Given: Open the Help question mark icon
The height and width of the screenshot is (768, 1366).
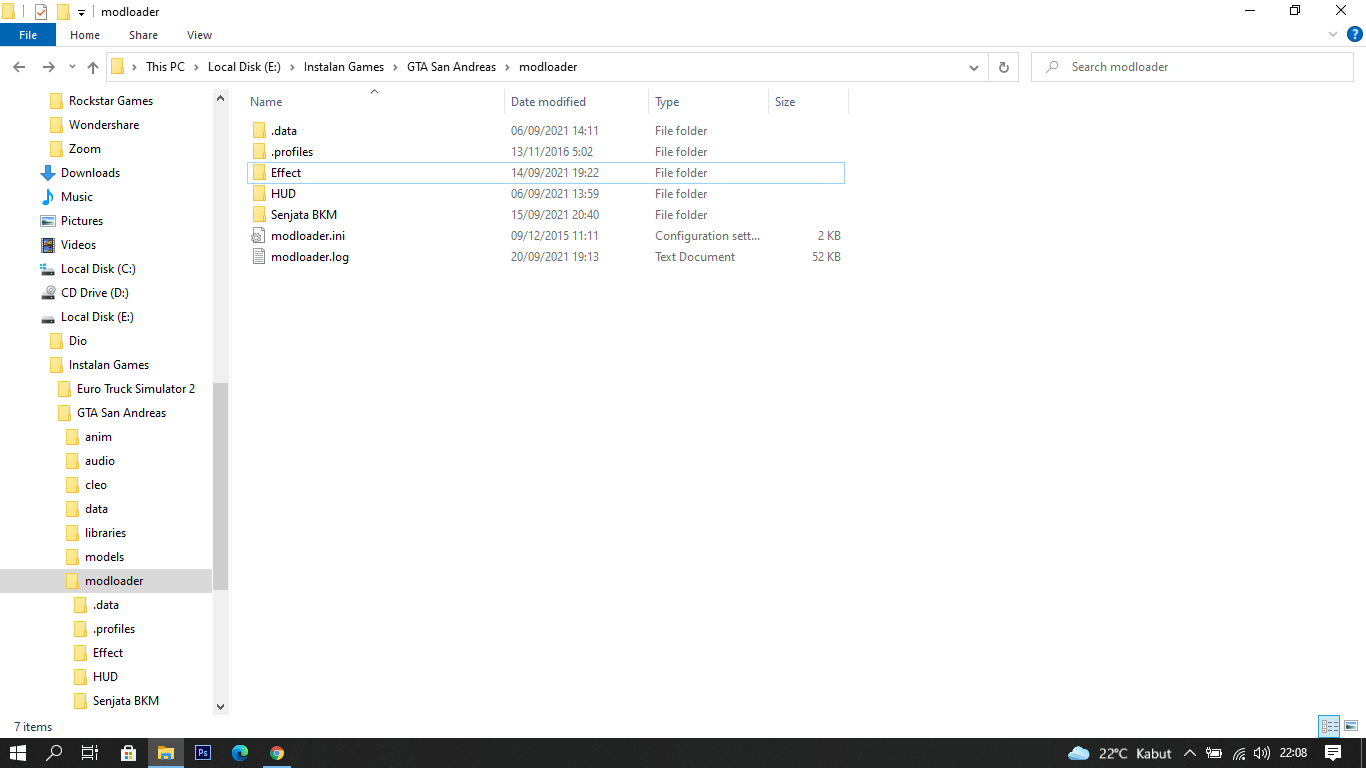Looking at the screenshot, I should [1355, 34].
